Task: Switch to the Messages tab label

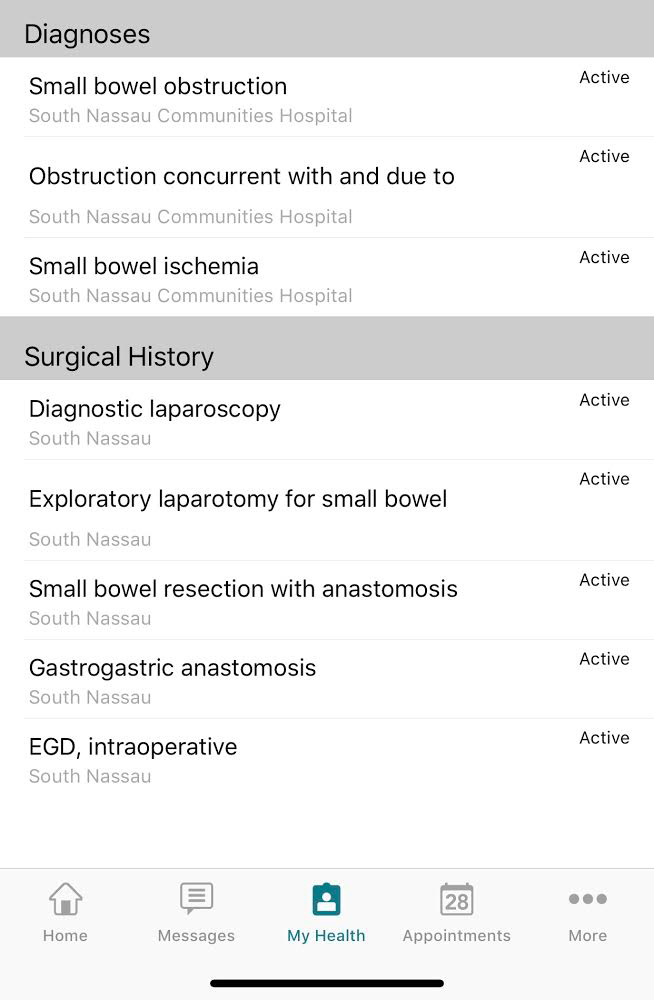Action: [x=197, y=936]
